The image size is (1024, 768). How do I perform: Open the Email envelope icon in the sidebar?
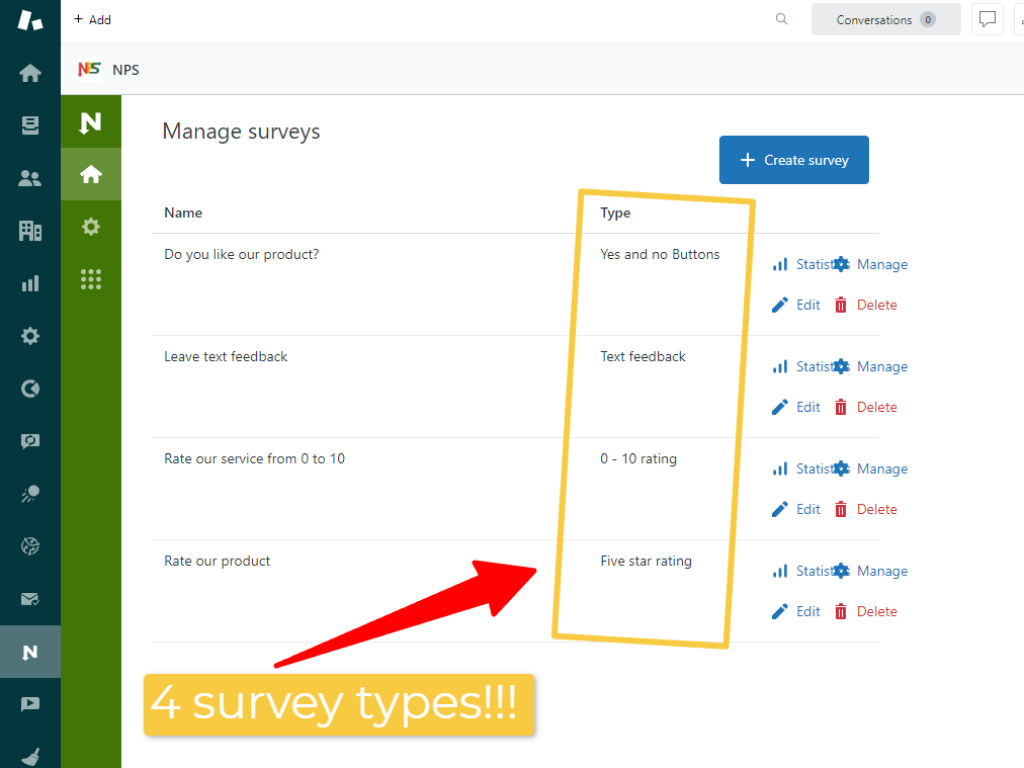30,599
